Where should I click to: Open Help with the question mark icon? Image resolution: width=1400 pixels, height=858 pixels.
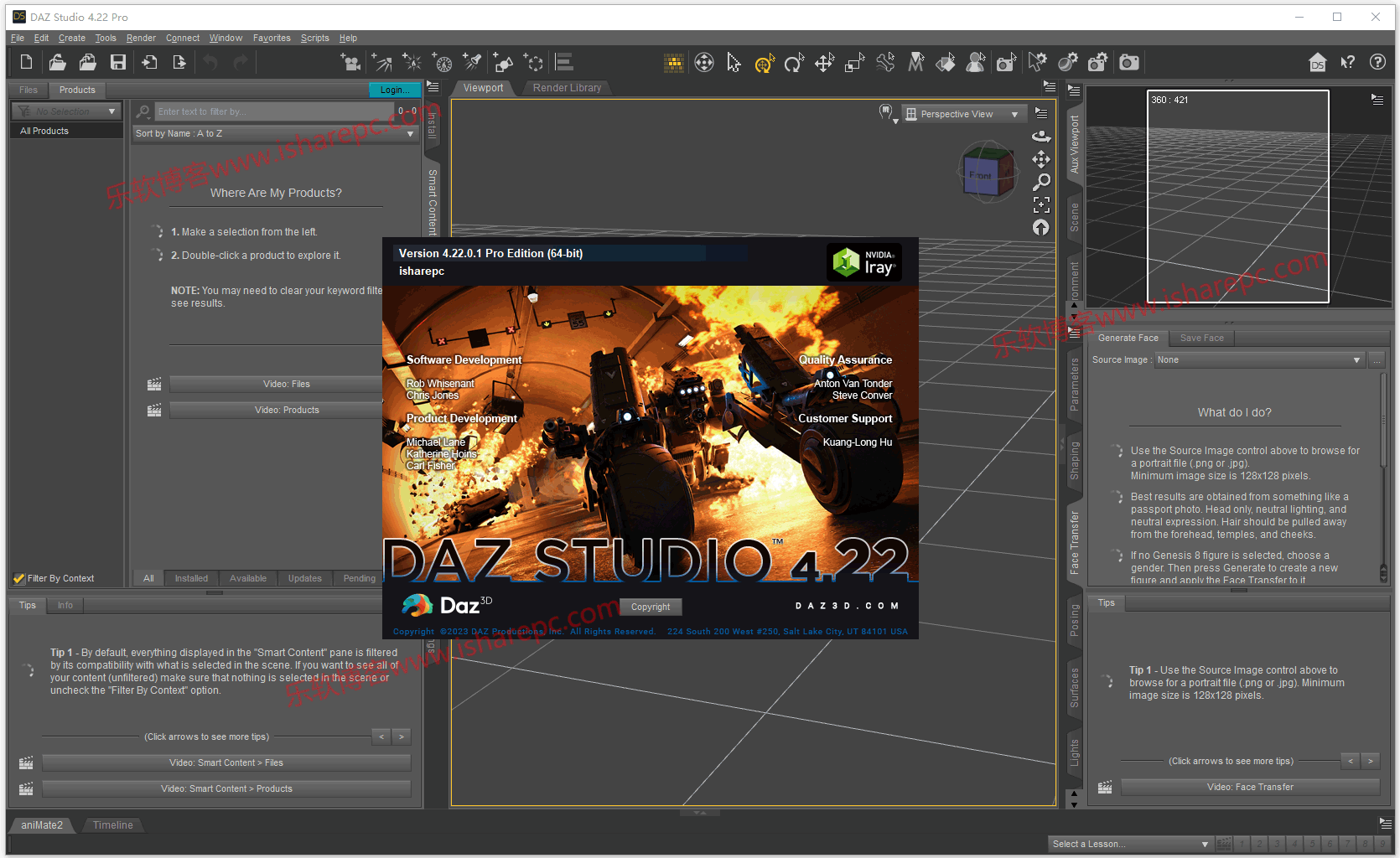tap(1377, 62)
